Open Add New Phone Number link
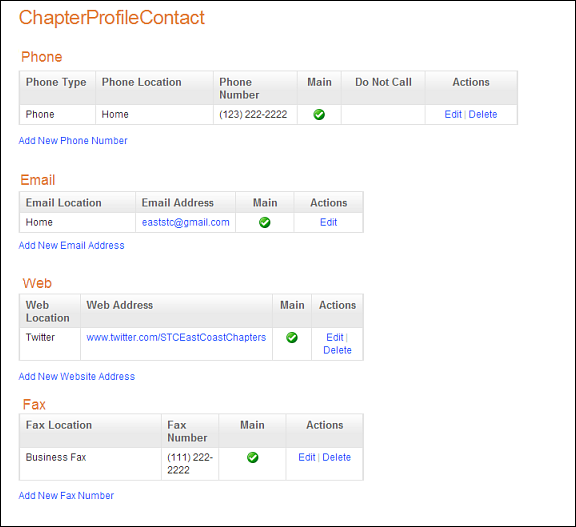Viewport: 576px width, 527px height. [x=73, y=141]
